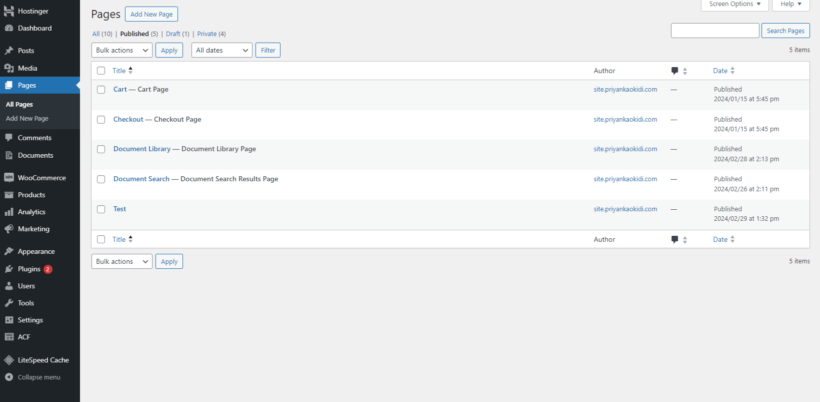Click the Plugins update count badge
Screen dimensions: 820x402
coord(48,269)
